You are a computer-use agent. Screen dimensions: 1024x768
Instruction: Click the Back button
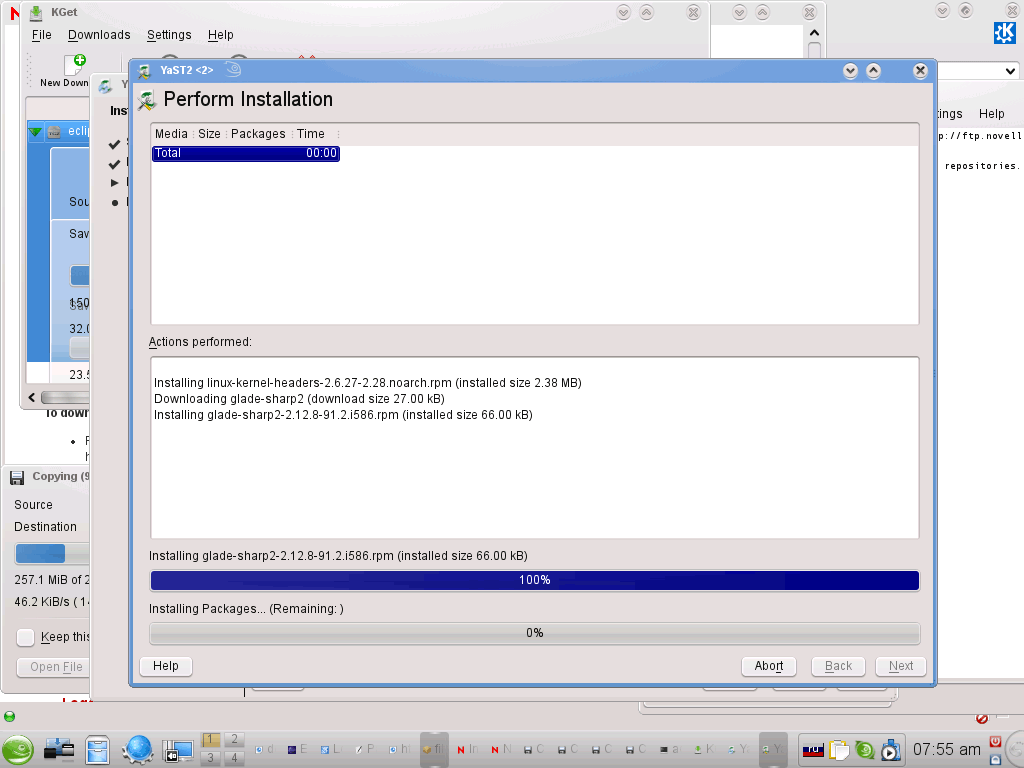[839, 666]
